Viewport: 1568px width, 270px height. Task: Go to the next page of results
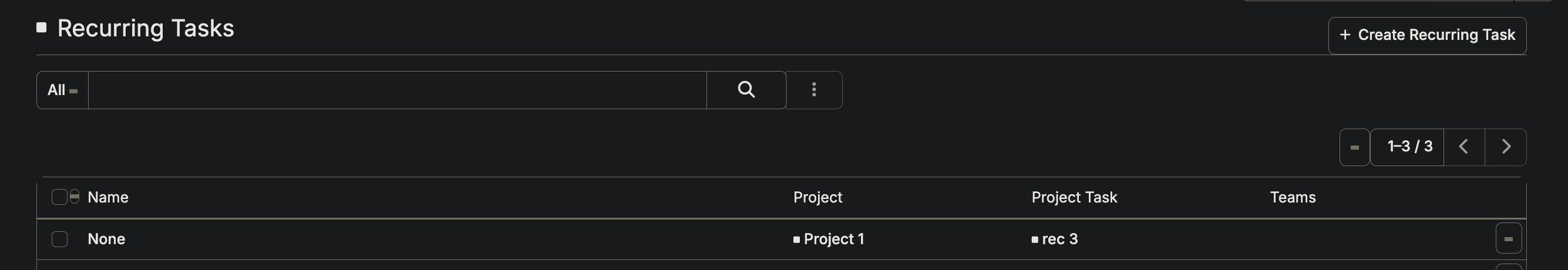pyautogui.click(x=1505, y=147)
